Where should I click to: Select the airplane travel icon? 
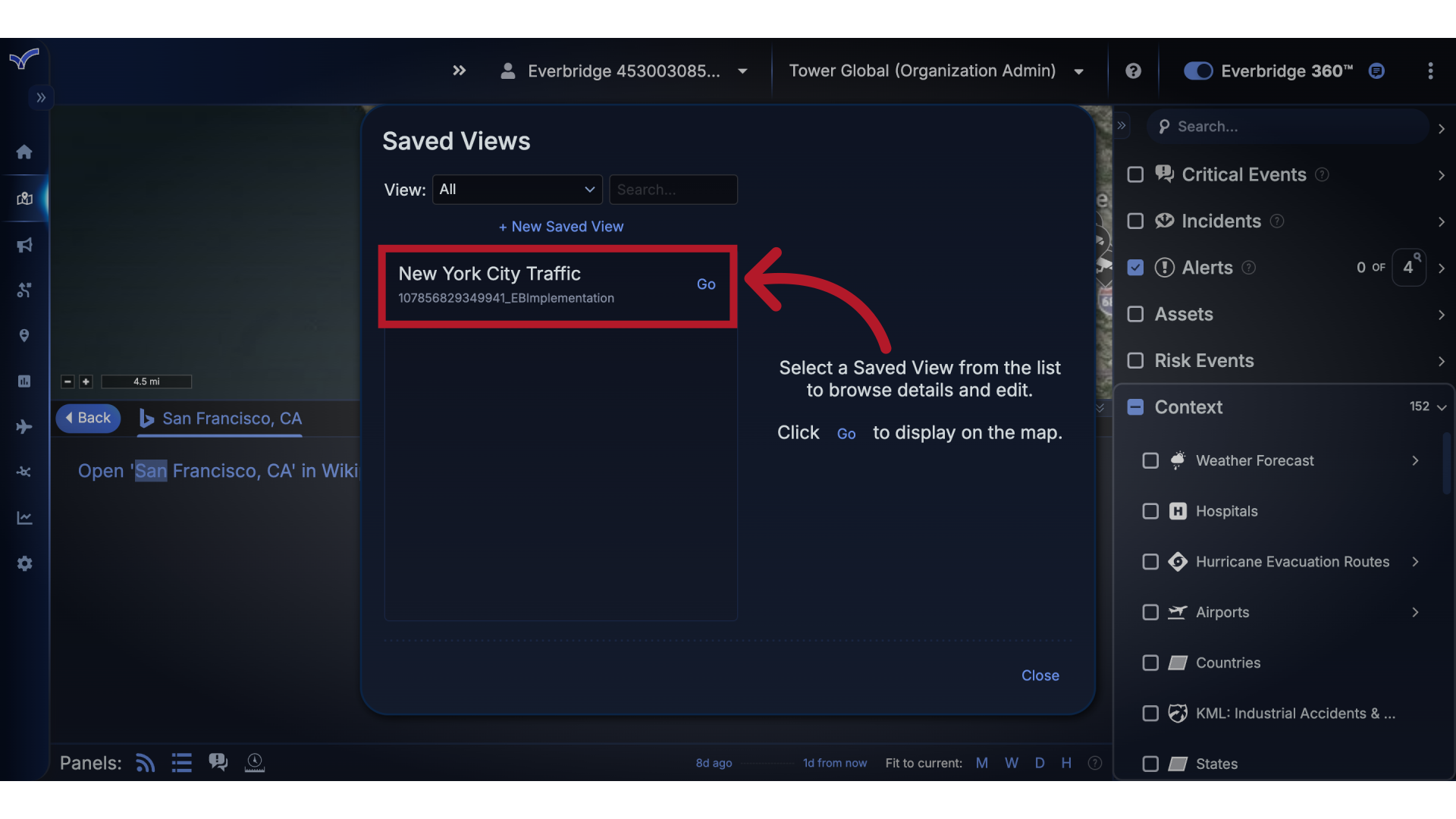25,426
